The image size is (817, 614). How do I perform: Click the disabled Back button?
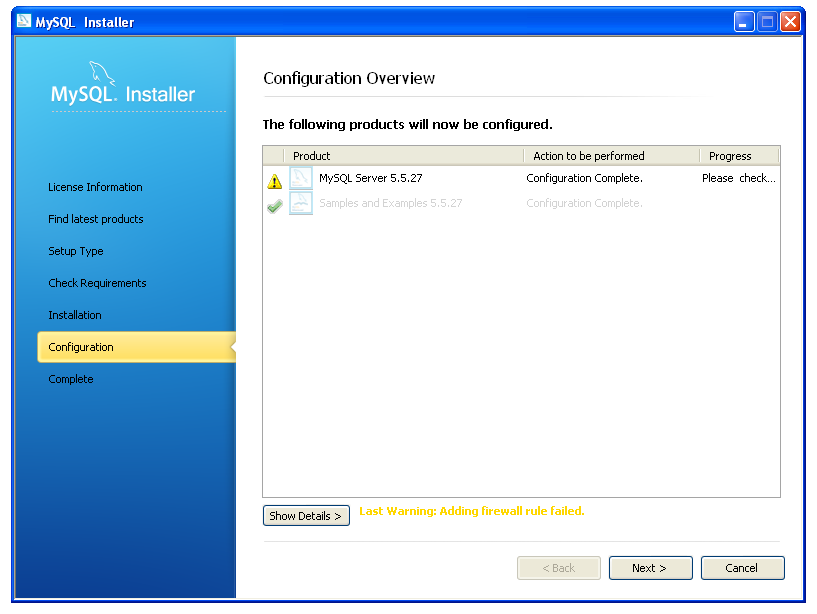559,568
